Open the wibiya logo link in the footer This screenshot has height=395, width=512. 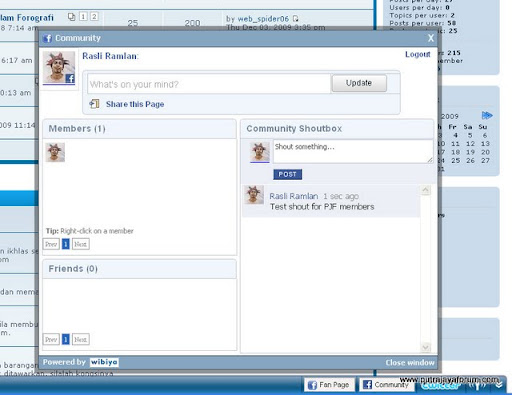pos(104,362)
